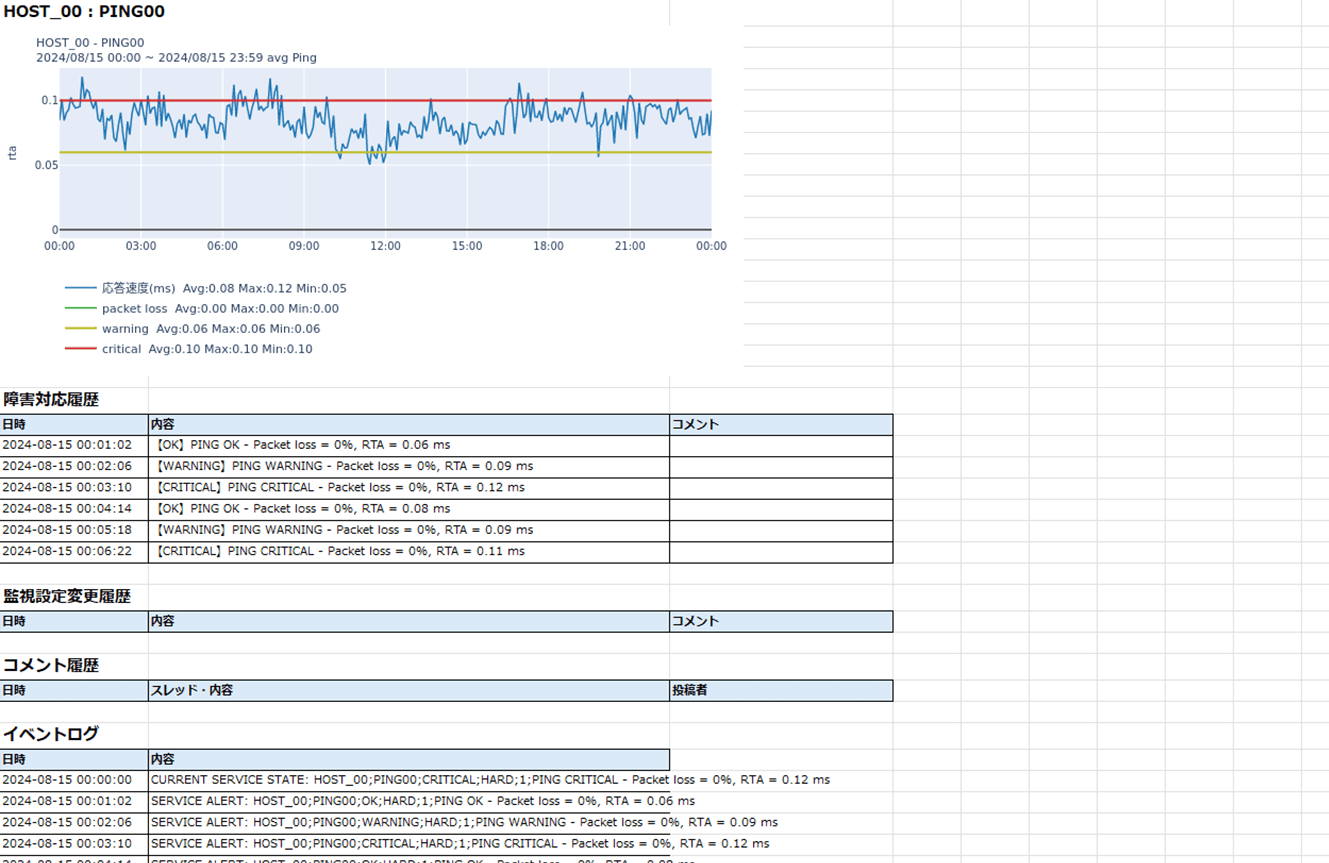Select the 日時 header under 監視設定変更履歴
1329x863 pixels.
[74, 622]
